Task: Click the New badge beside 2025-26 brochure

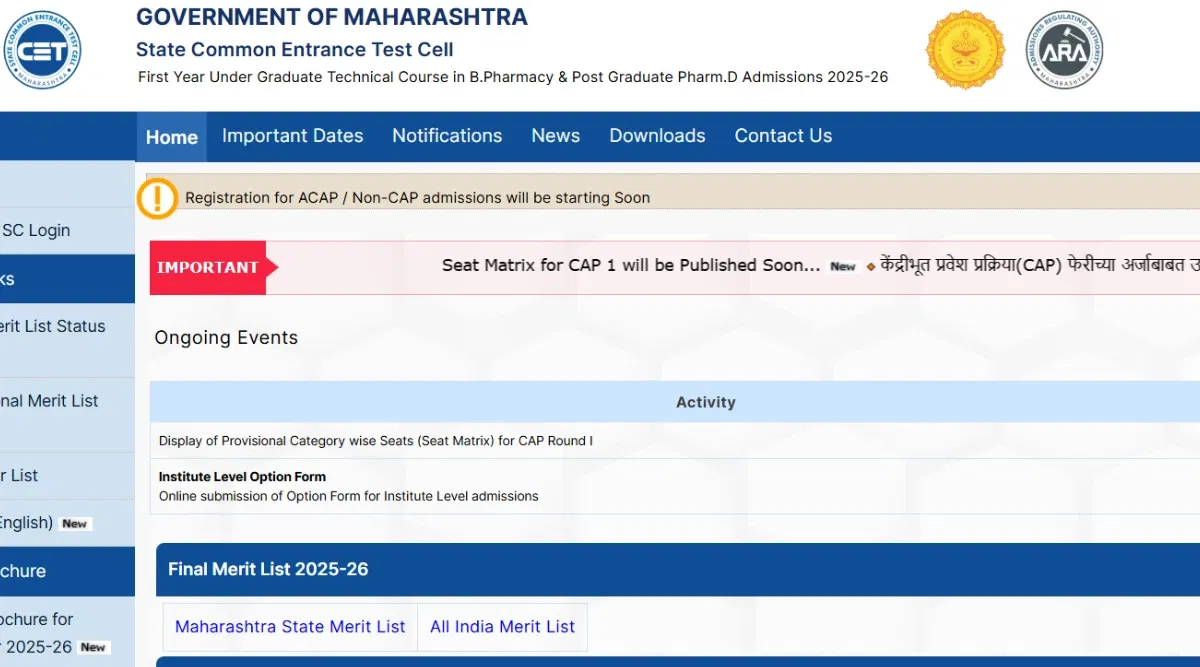Action: pyautogui.click(x=93, y=648)
